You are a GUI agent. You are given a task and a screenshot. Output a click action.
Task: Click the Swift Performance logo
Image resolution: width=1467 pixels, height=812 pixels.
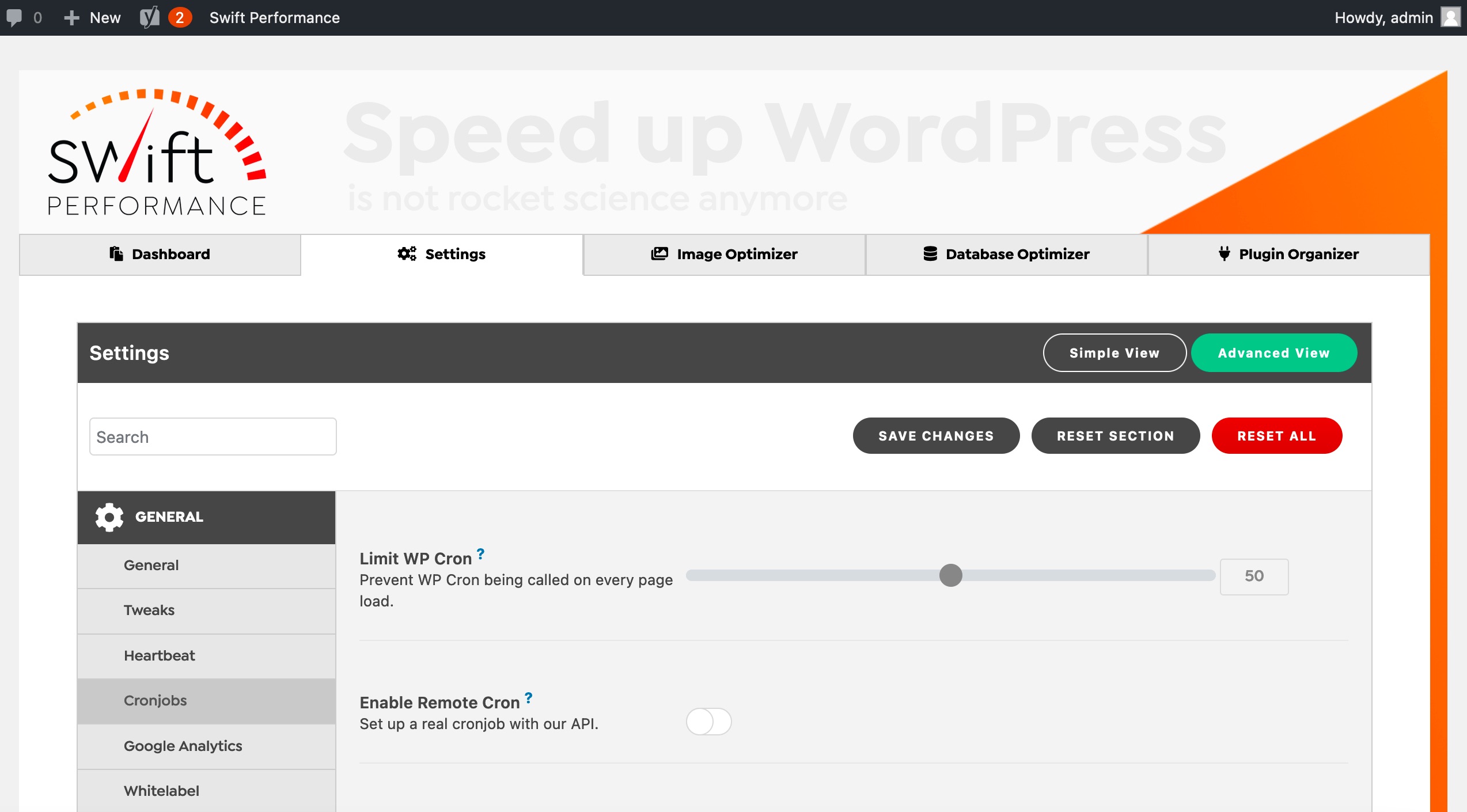(x=157, y=153)
